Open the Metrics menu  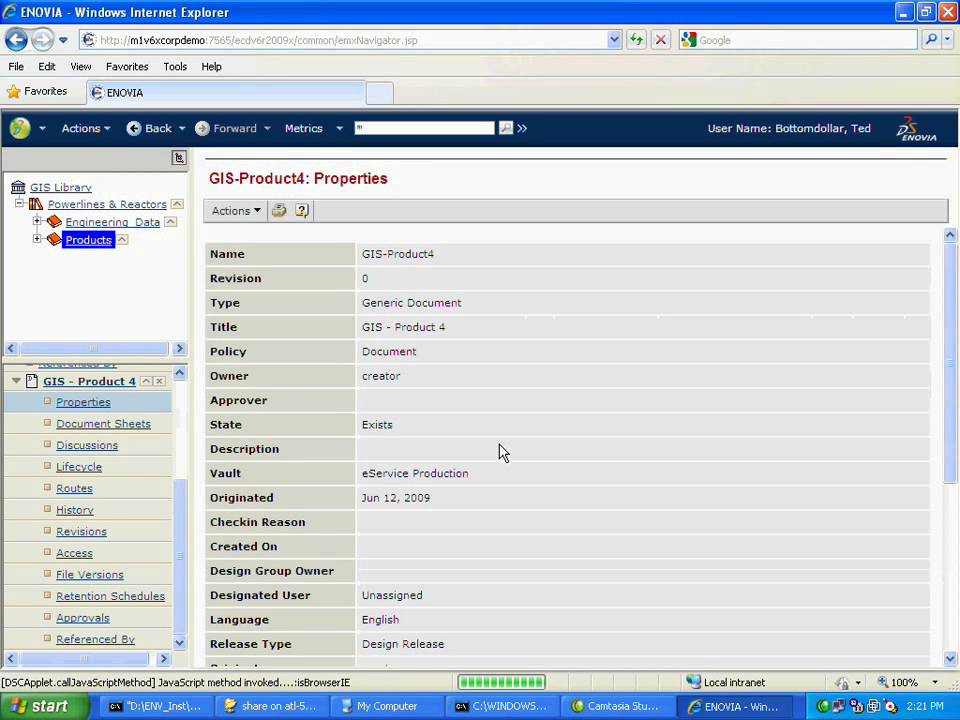click(304, 129)
